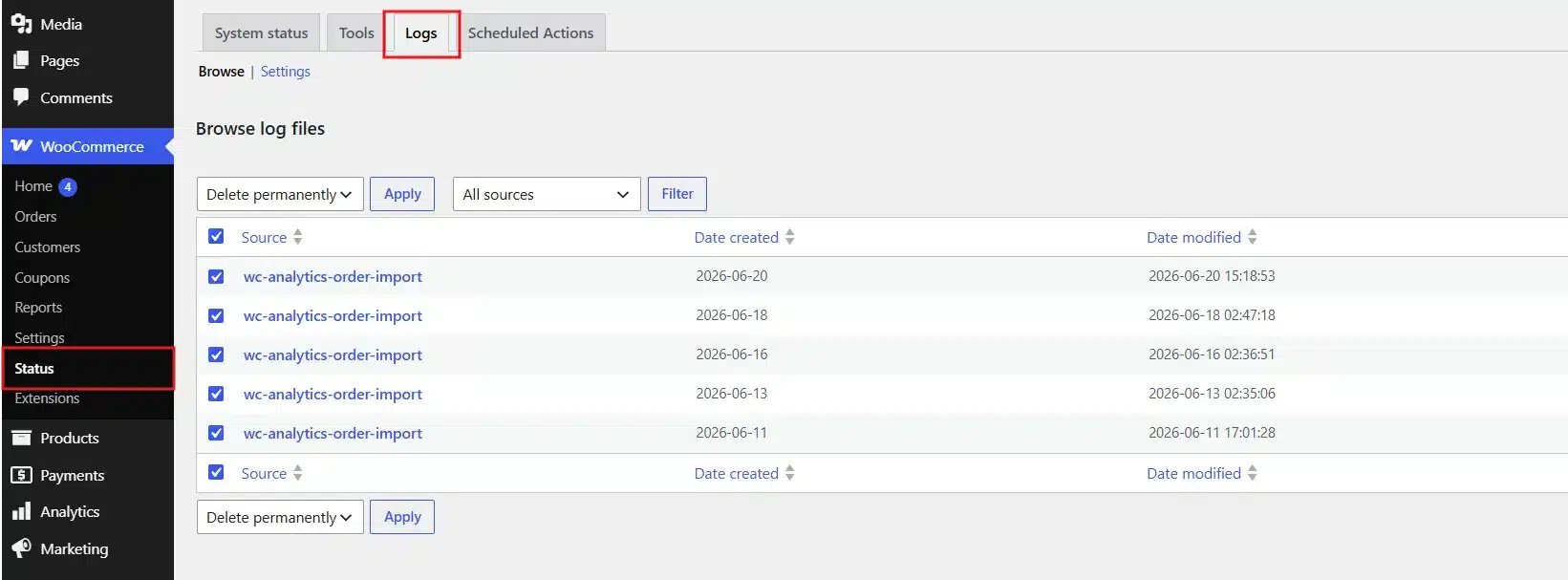The image size is (1568, 580).
Task: Click the top Source column header link
Action: 264,238
